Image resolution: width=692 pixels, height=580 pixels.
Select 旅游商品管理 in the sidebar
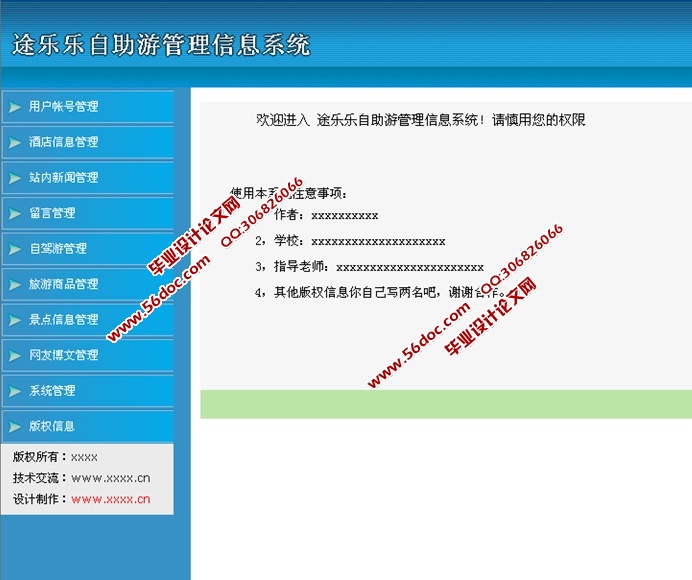tap(64, 285)
